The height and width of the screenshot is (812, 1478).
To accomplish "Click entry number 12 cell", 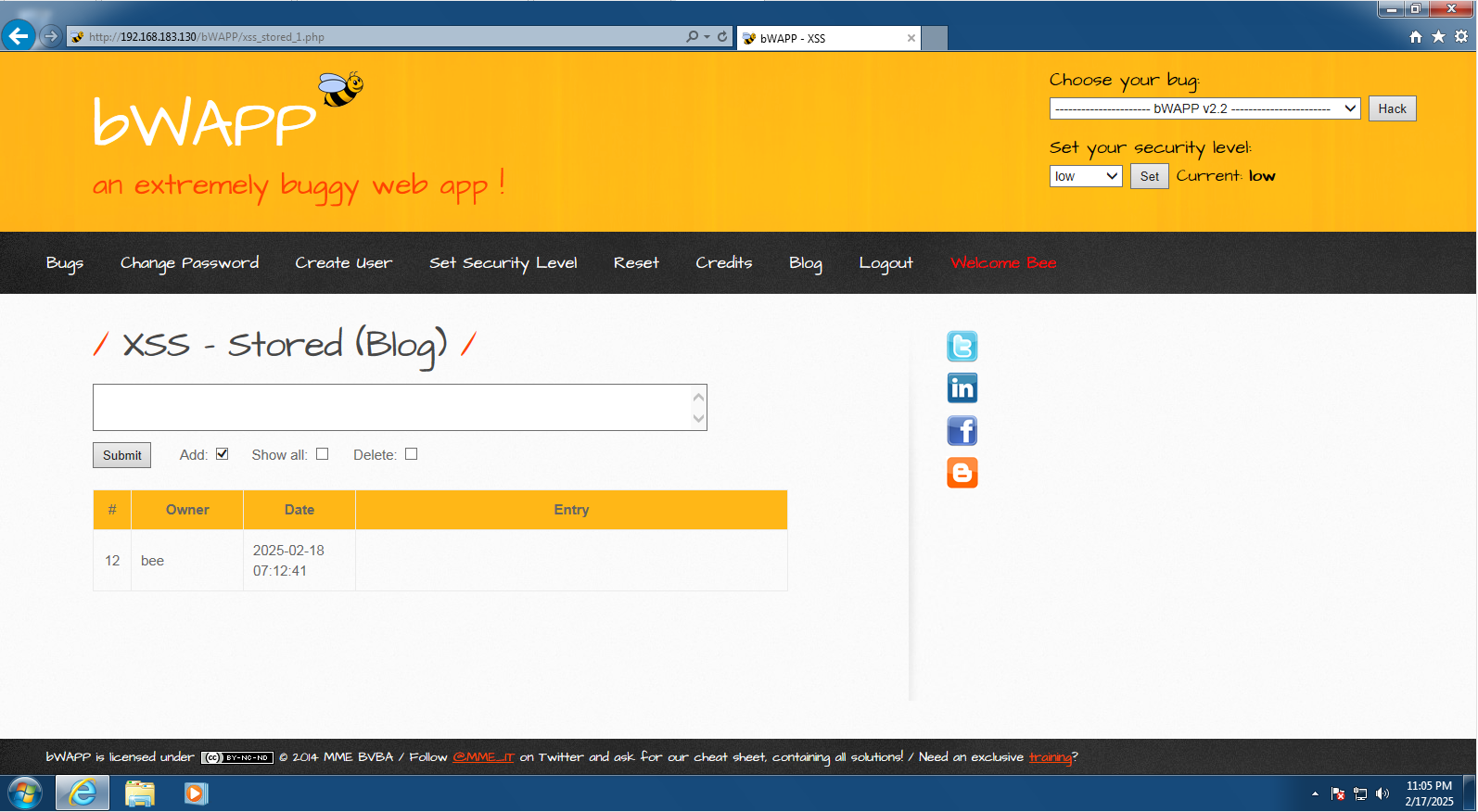I will pyautogui.click(x=112, y=561).
